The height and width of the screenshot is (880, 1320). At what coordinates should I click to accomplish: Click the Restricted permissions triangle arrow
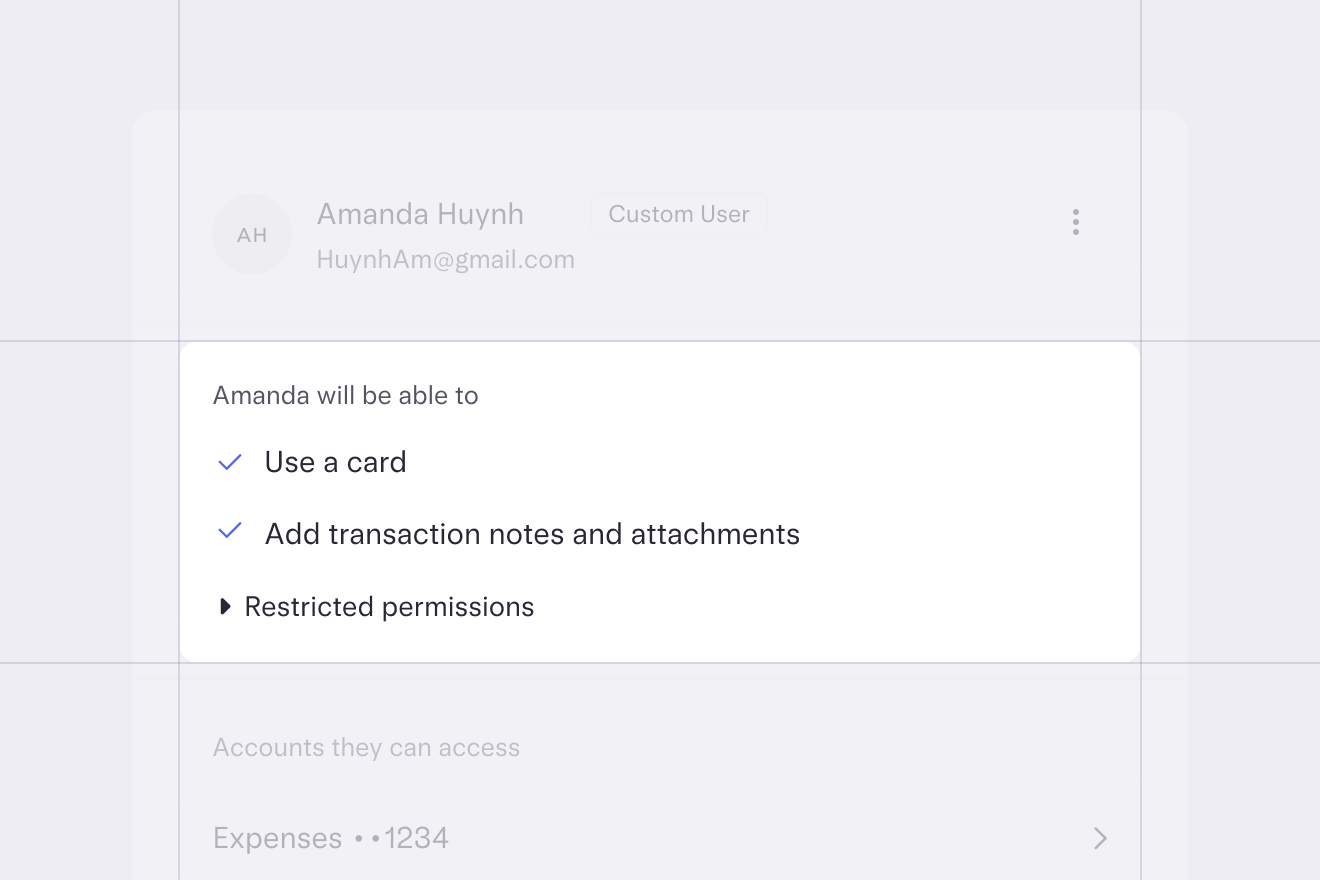[x=225, y=606]
